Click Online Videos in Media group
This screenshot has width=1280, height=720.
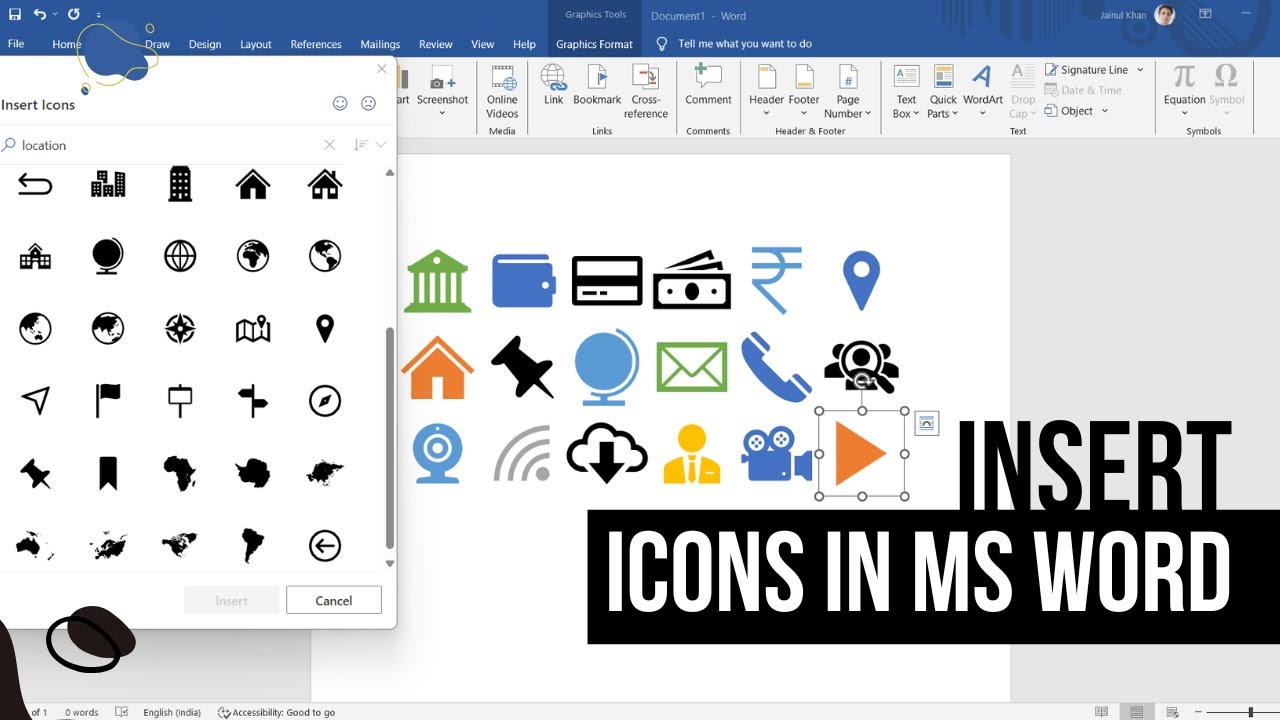502,92
